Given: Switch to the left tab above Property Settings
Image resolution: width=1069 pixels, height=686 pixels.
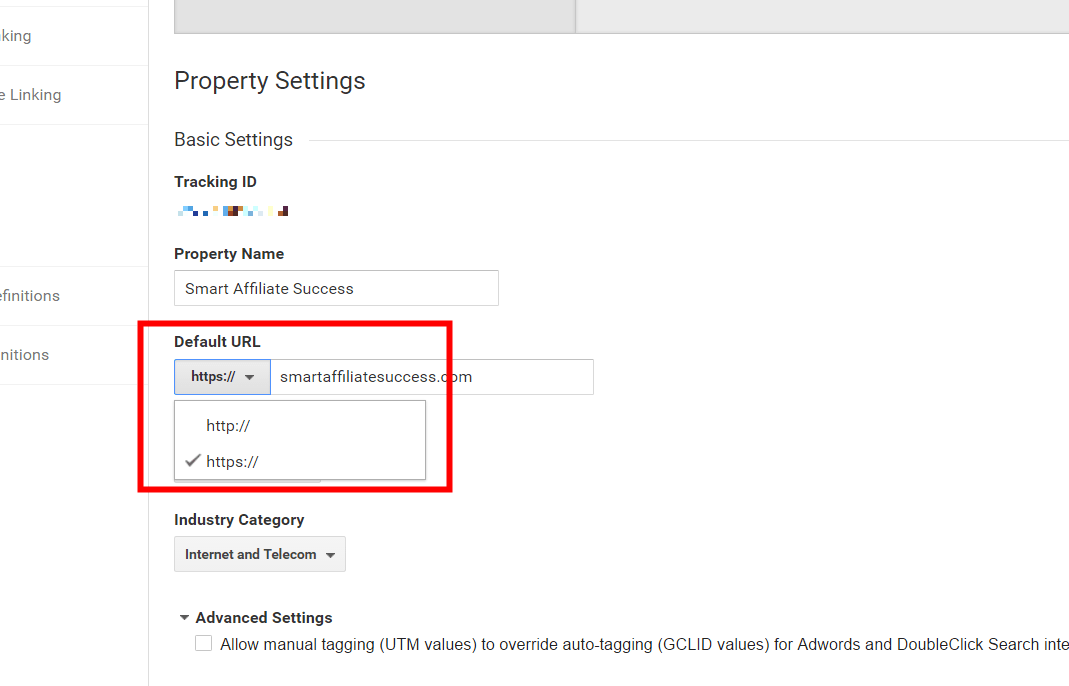Looking at the screenshot, I should point(374,17).
